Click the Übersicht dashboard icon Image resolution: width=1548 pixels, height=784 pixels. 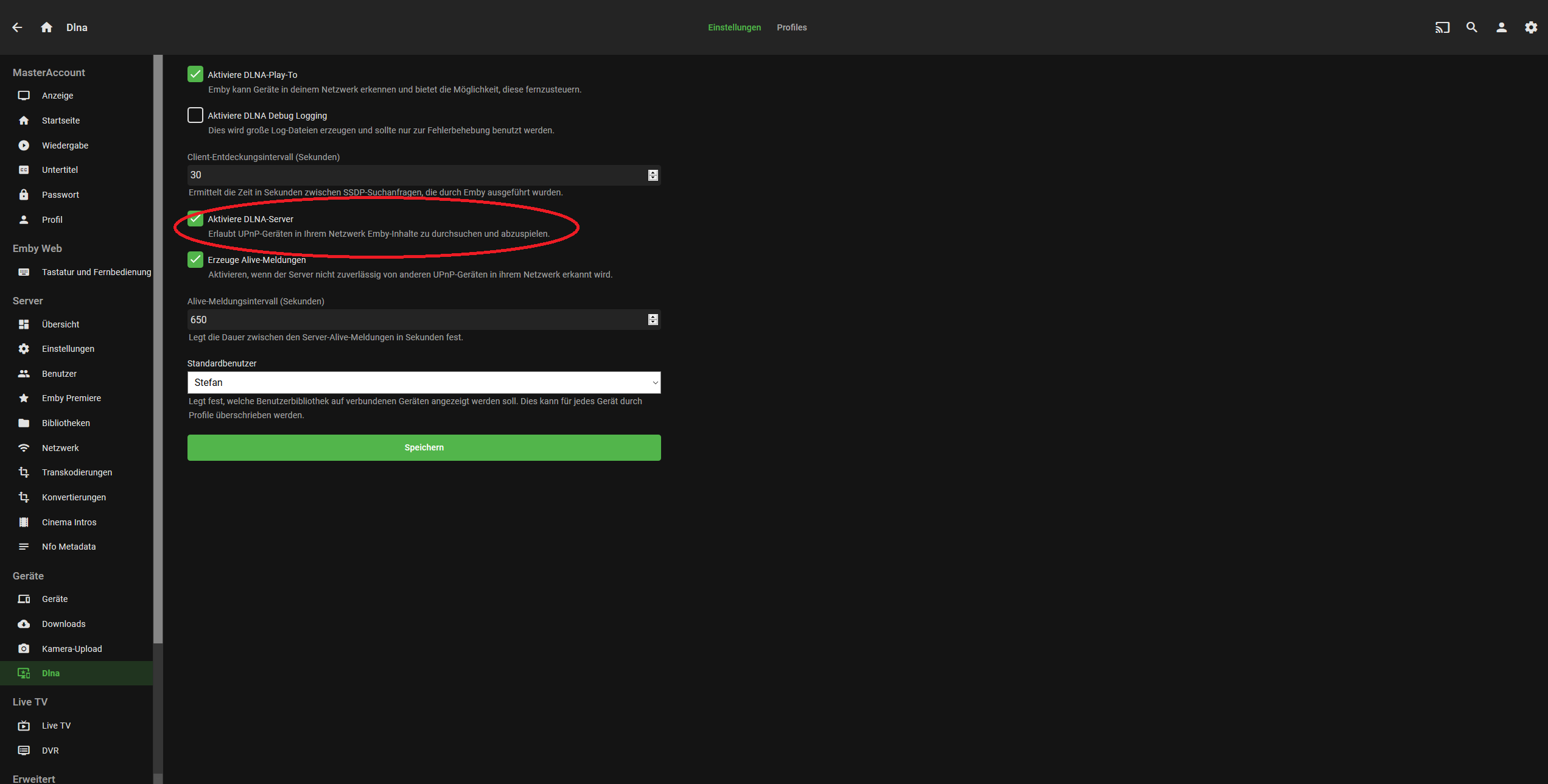[24, 324]
